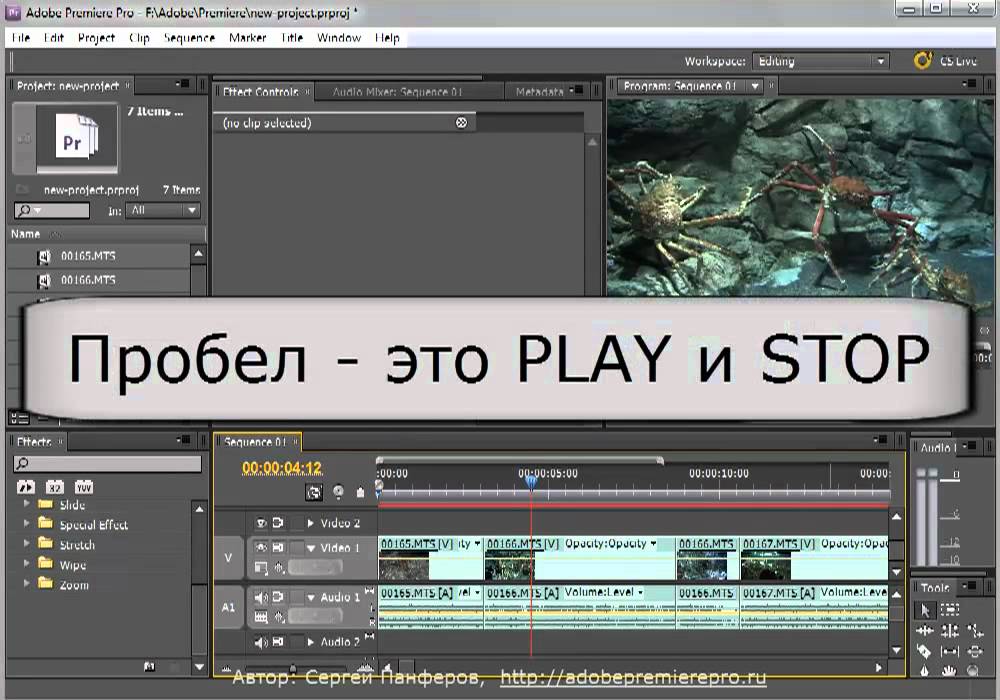The height and width of the screenshot is (700, 1000).
Task: Click the blue playhead on timeline ruler
Action: [531, 482]
